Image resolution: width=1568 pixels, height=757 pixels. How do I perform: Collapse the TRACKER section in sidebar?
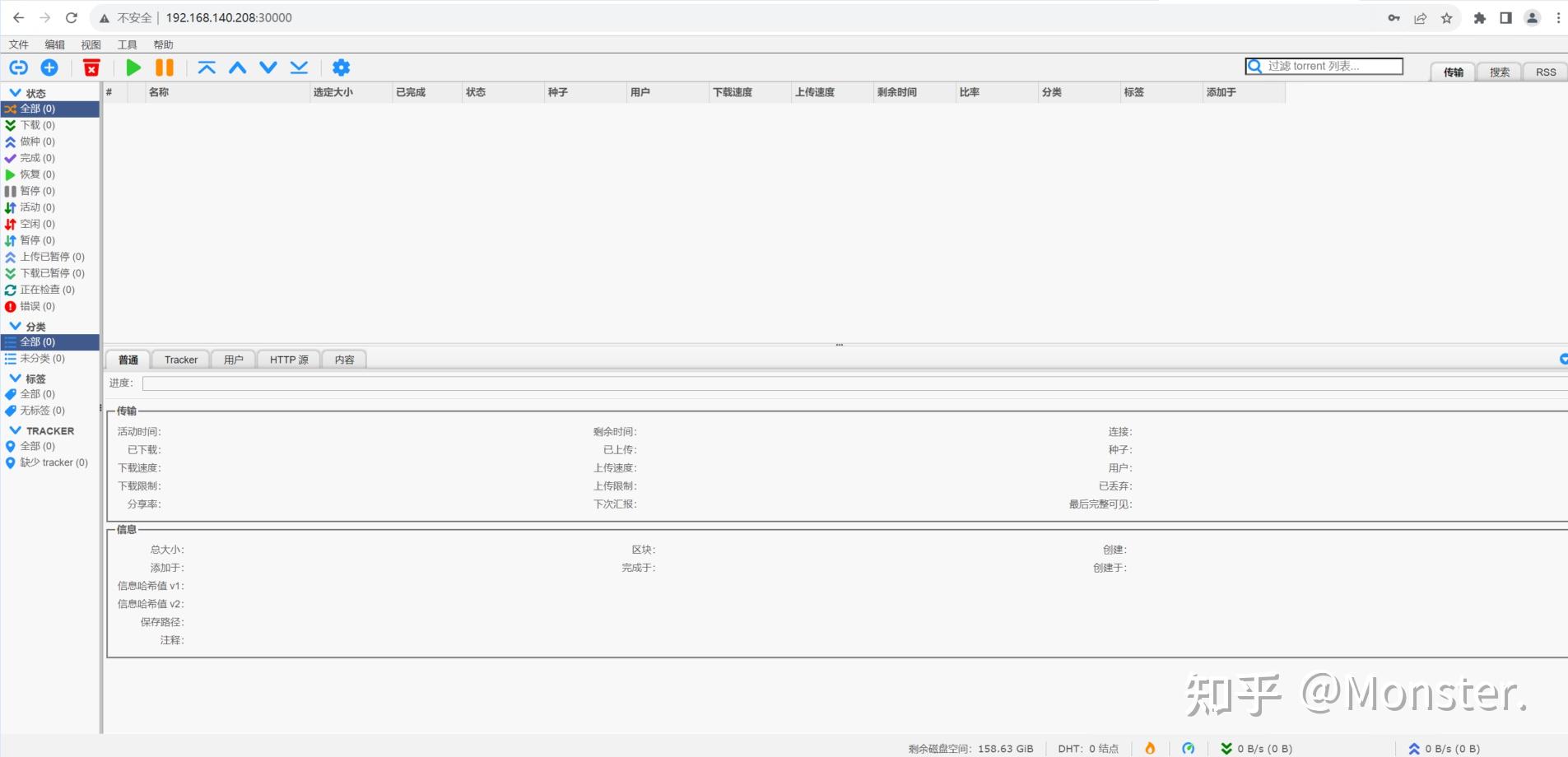16,430
